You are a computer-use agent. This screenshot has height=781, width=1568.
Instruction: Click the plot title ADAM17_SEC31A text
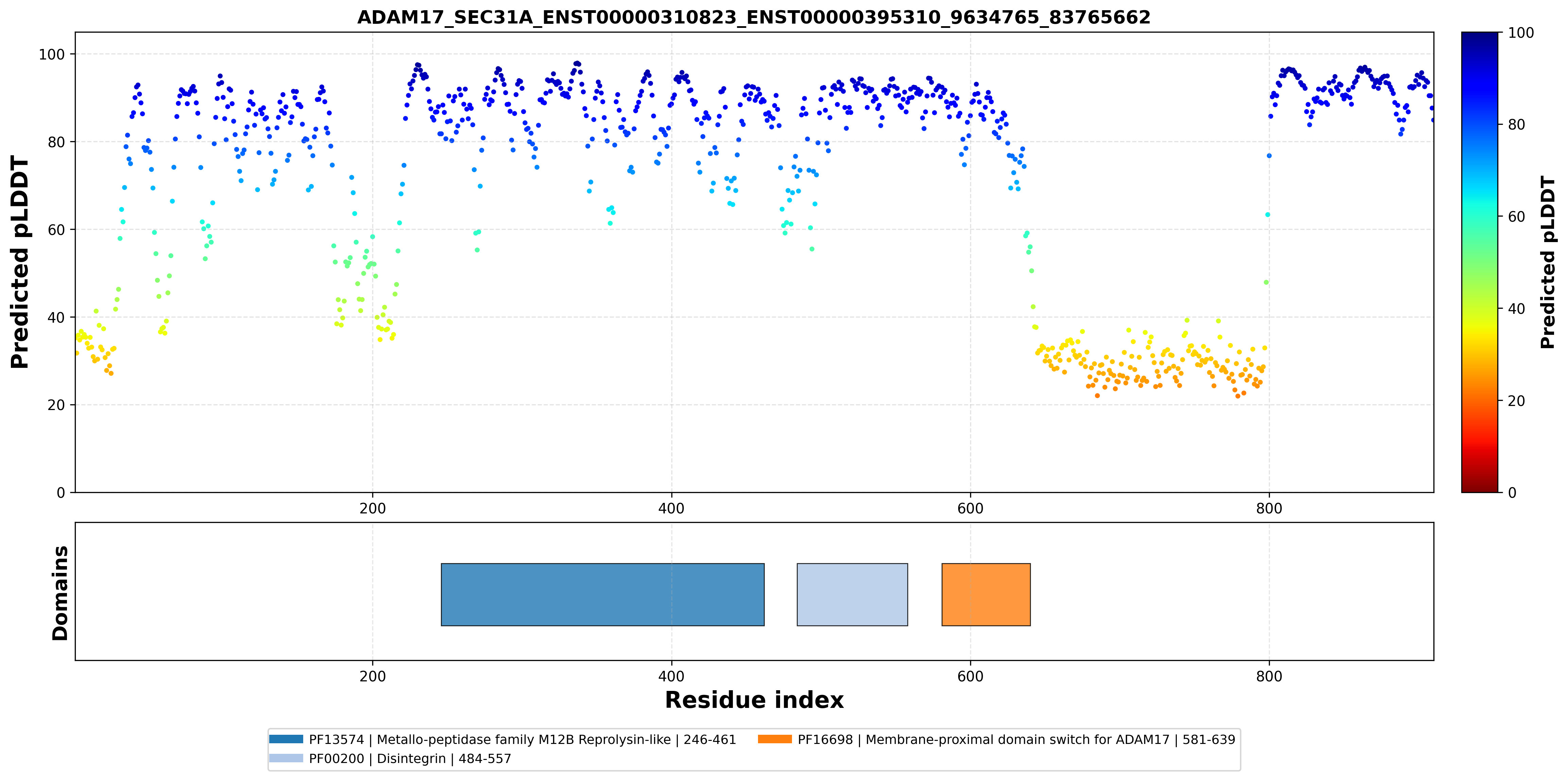(754, 17)
